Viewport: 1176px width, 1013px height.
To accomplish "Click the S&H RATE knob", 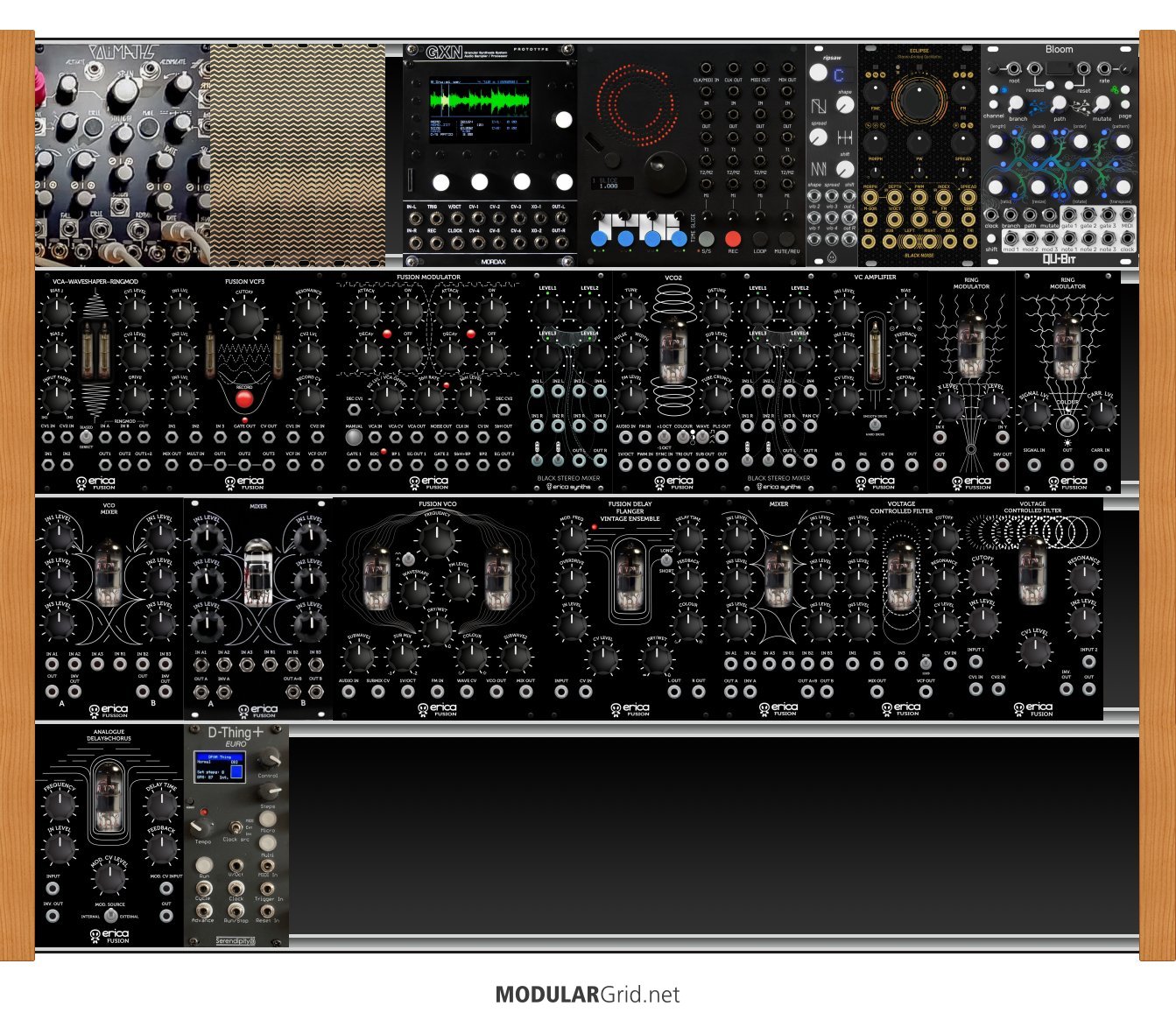I will [429, 398].
